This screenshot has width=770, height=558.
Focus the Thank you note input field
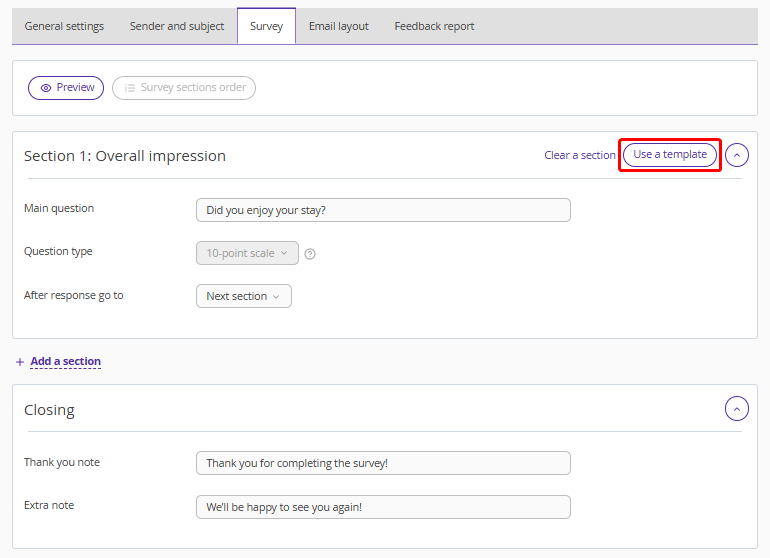tap(383, 463)
